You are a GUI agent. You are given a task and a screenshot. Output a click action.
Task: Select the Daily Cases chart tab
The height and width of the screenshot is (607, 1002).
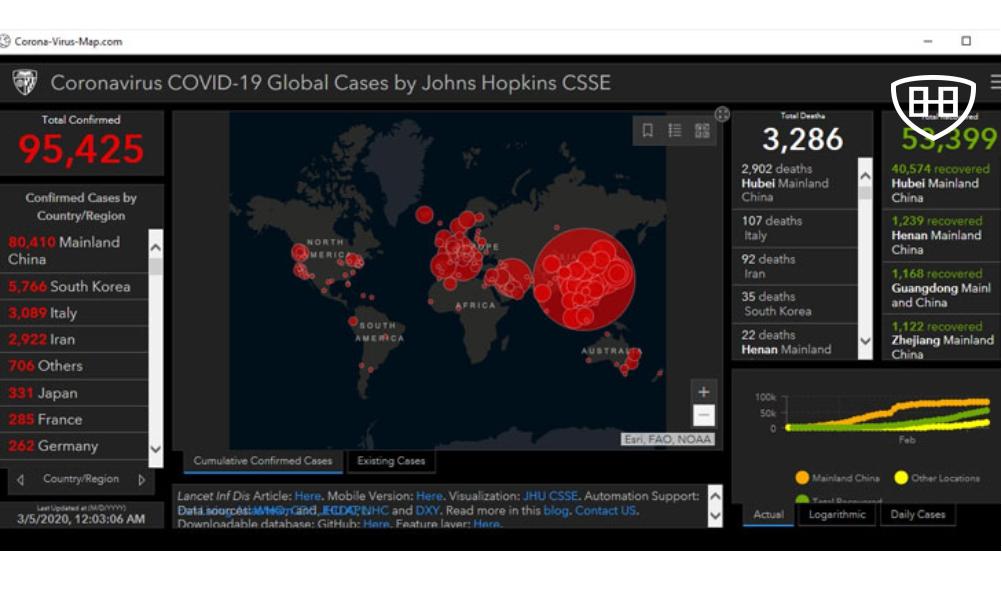(917, 515)
